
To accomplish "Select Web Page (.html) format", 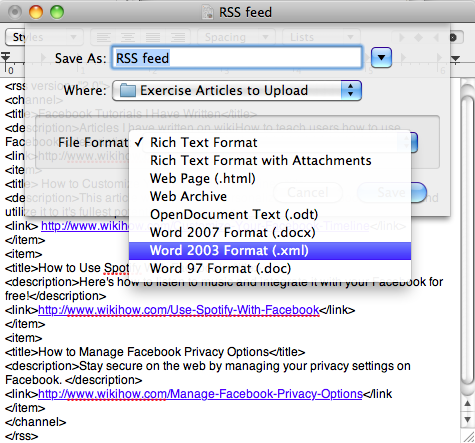I will click(x=270, y=179).
